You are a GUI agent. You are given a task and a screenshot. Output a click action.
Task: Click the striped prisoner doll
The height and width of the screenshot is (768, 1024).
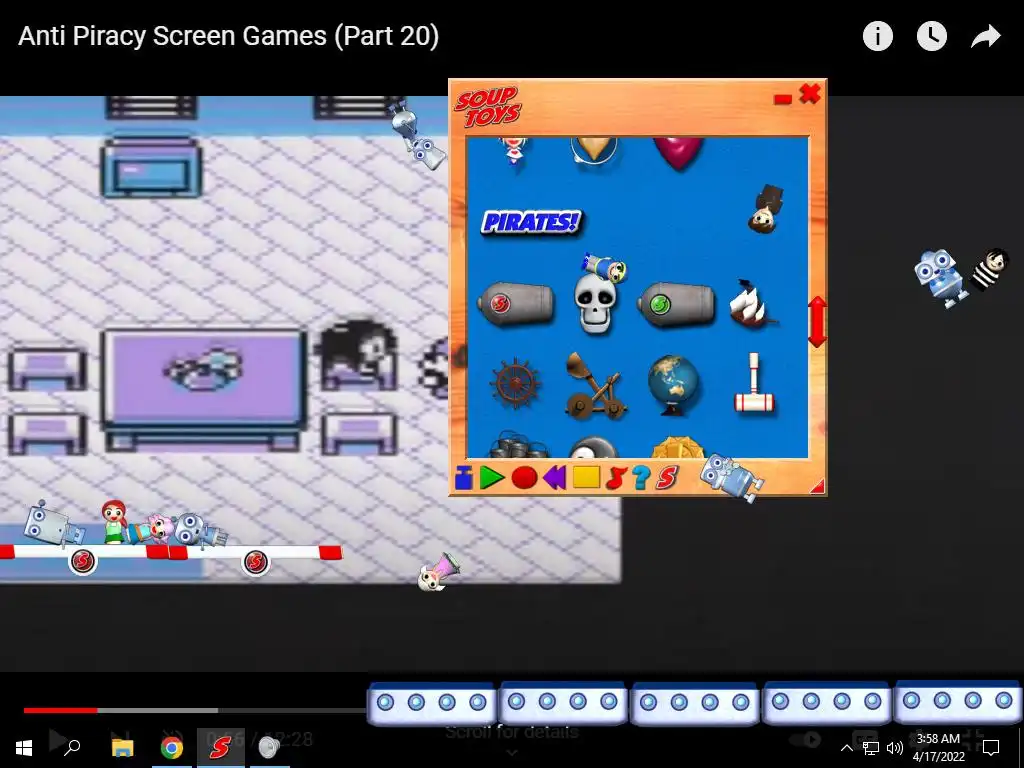tap(989, 268)
